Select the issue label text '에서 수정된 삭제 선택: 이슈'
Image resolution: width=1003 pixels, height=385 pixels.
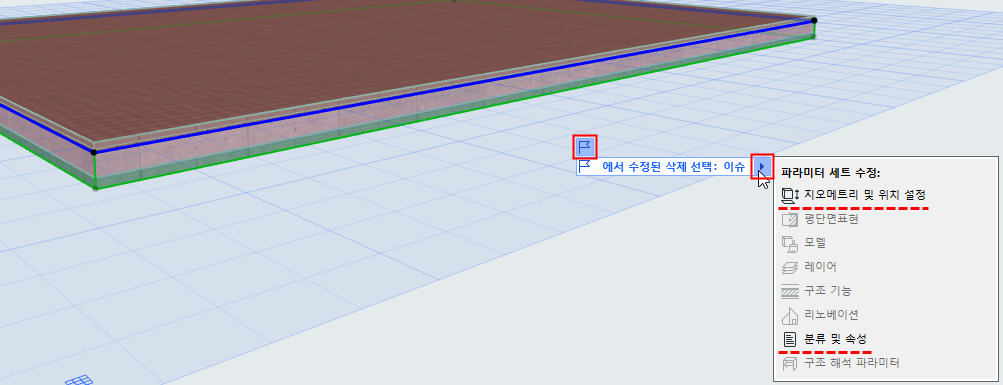[x=673, y=167]
